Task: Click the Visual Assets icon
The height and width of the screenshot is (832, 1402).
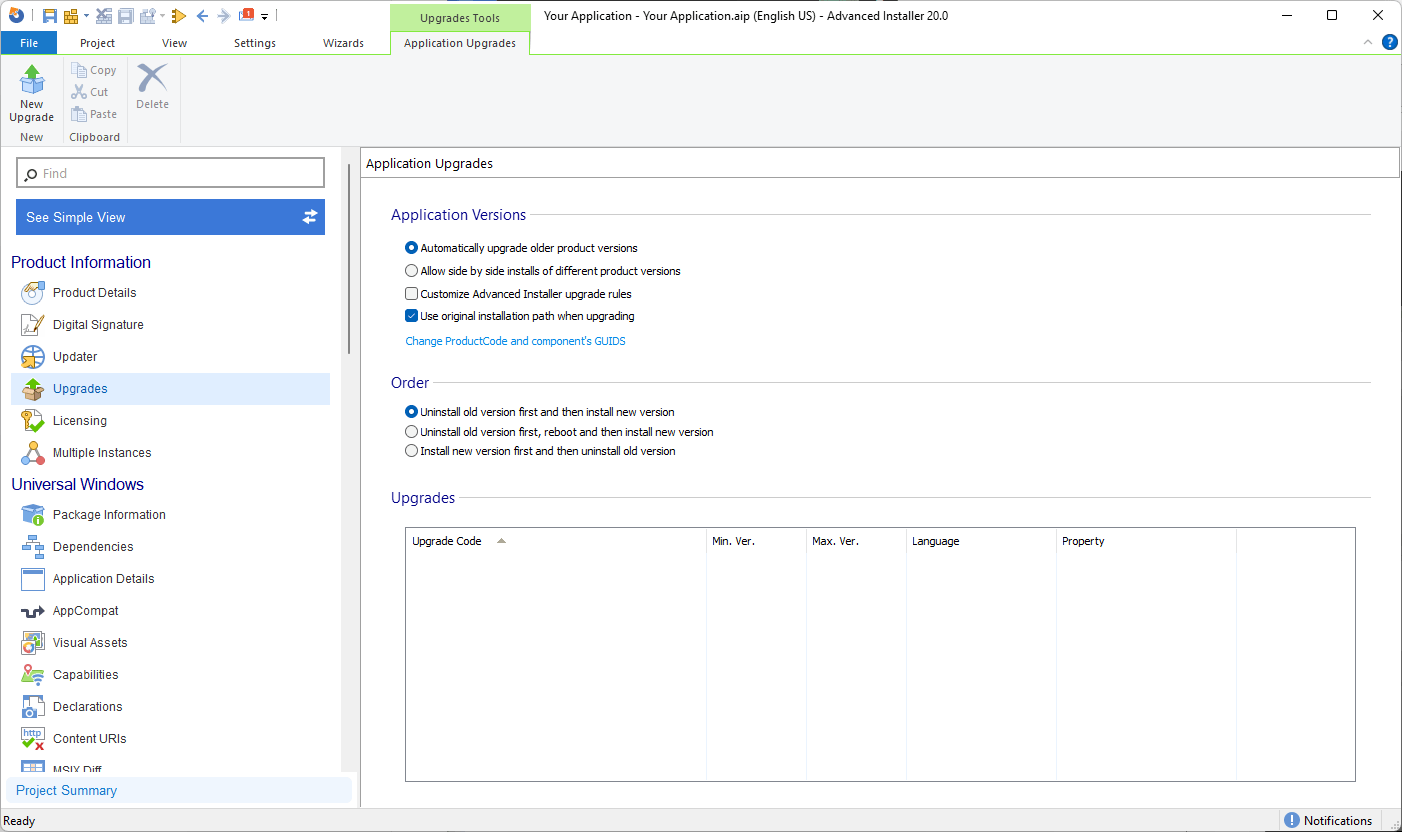Action: point(33,643)
